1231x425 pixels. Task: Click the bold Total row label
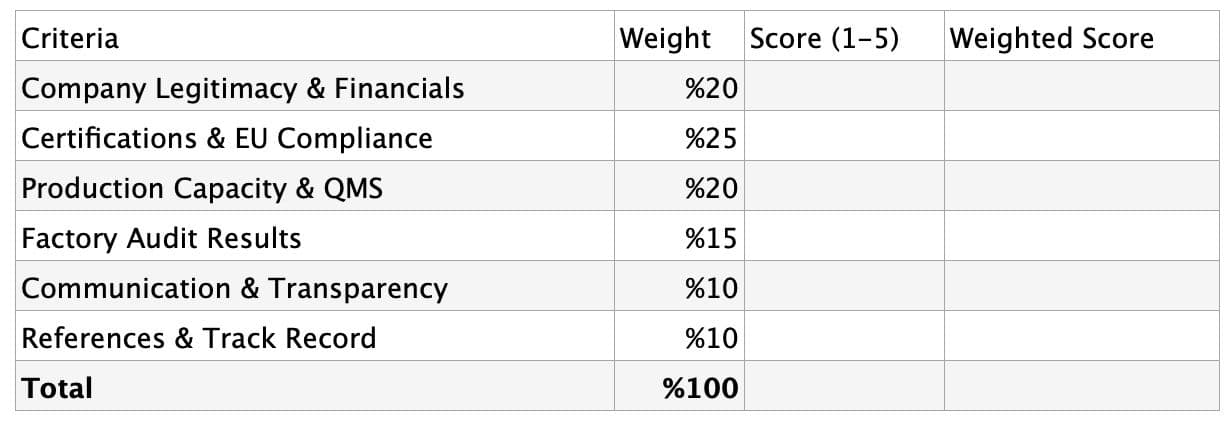(x=57, y=388)
